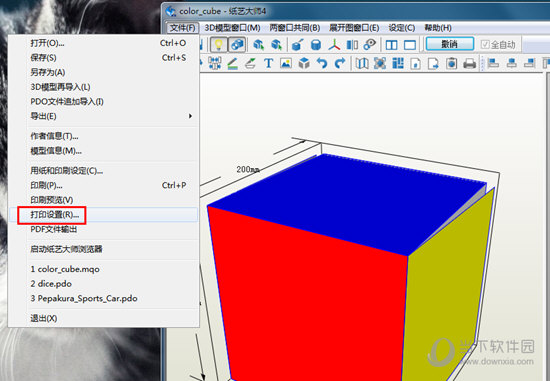This screenshot has height=381, width=550.
Task: Open recent file 3 Pepakura_Sports_Car.pdo
Action: click(x=103, y=299)
